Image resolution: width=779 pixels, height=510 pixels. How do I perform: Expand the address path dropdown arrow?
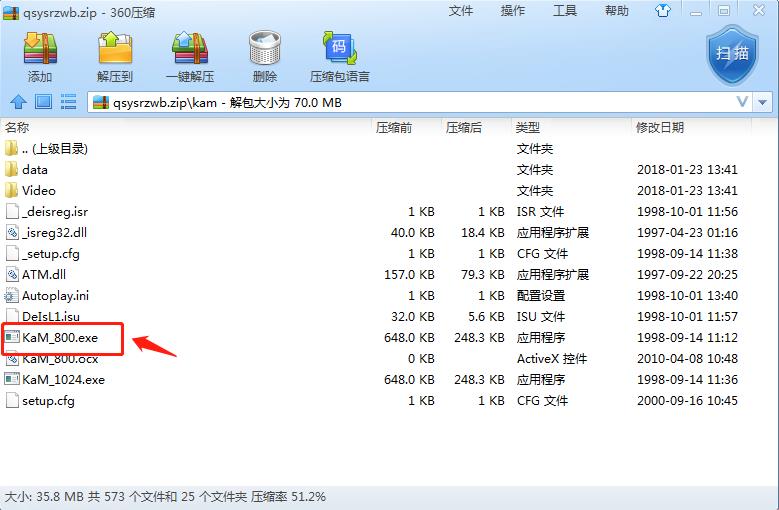pyautogui.click(x=742, y=102)
